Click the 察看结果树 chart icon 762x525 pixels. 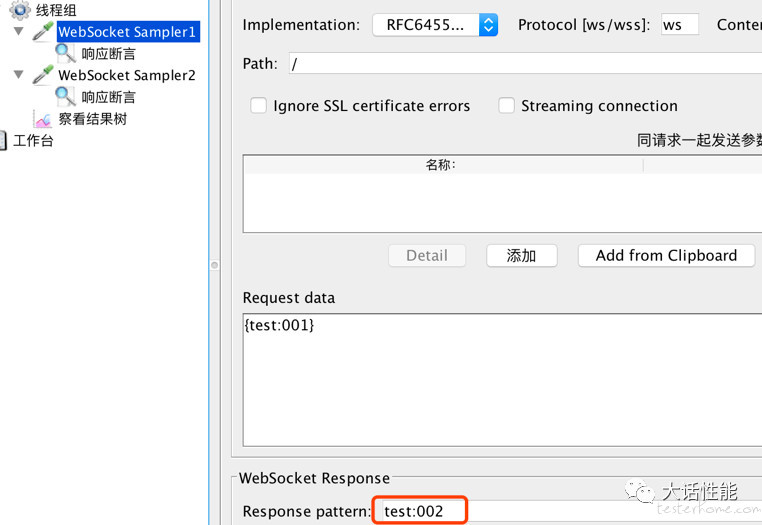[x=43, y=119]
